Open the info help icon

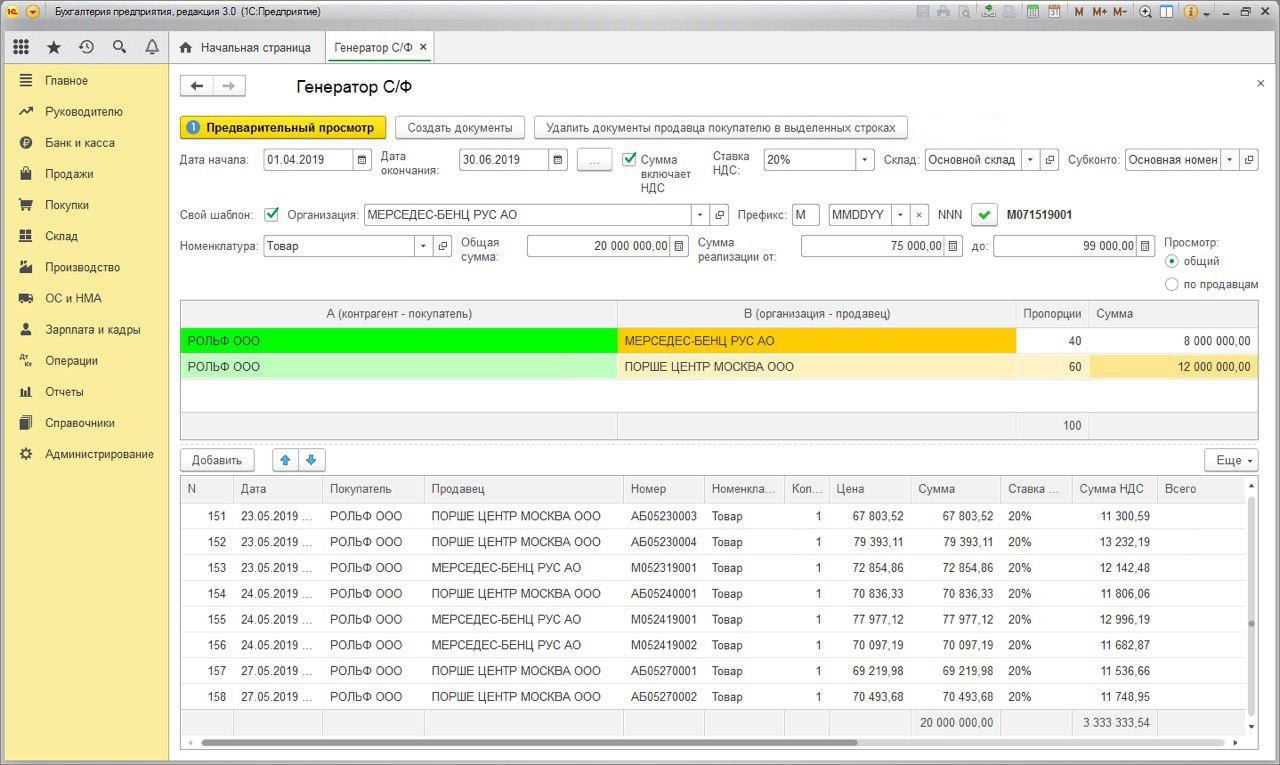point(1191,12)
